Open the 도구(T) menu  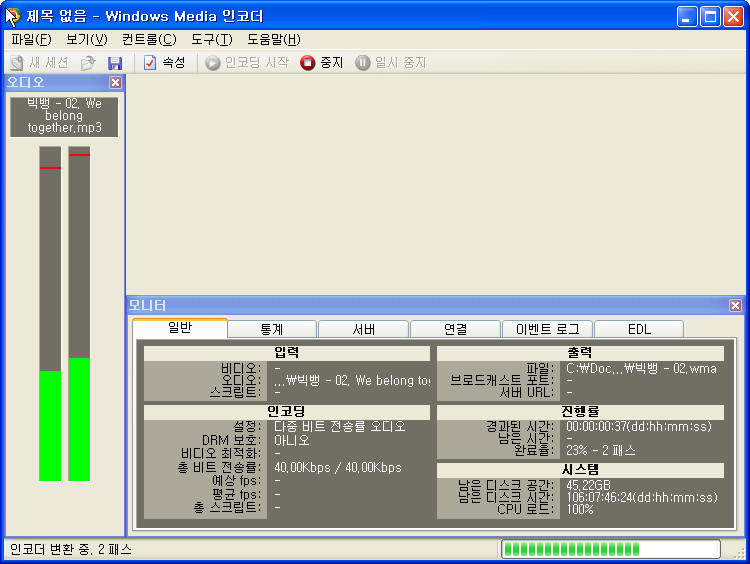pyautogui.click(x=211, y=39)
